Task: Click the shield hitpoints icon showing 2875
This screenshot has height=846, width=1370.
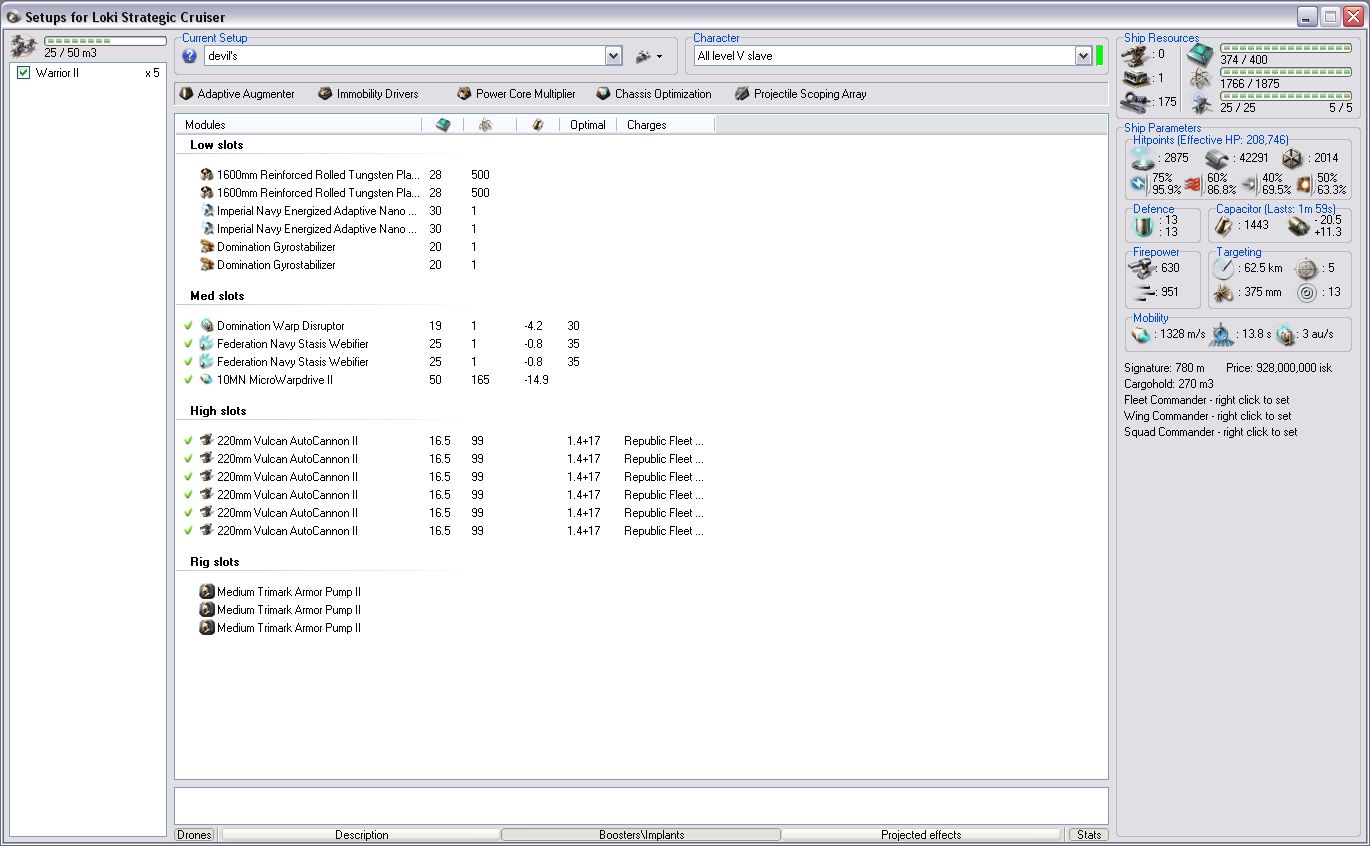Action: [x=1143, y=158]
